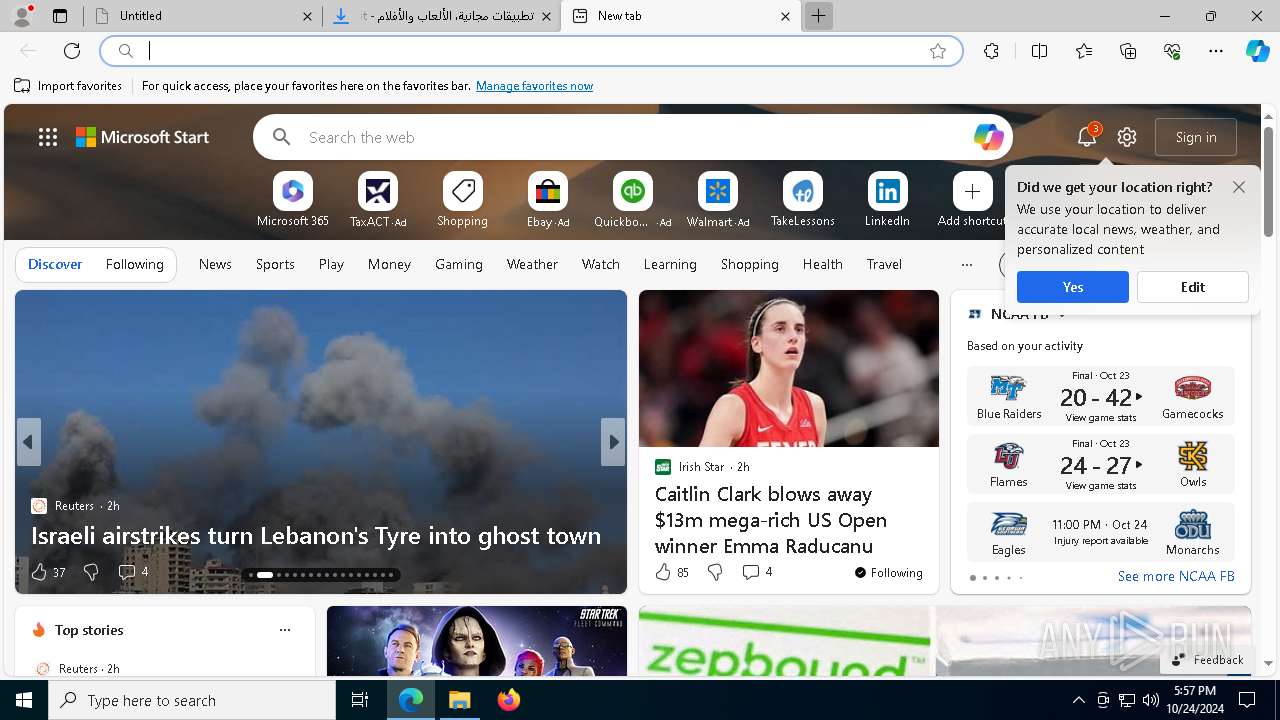This screenshot has width=1280, height=720.
Task: Open the Walmart ad shortcut
Action: point(718,200)
